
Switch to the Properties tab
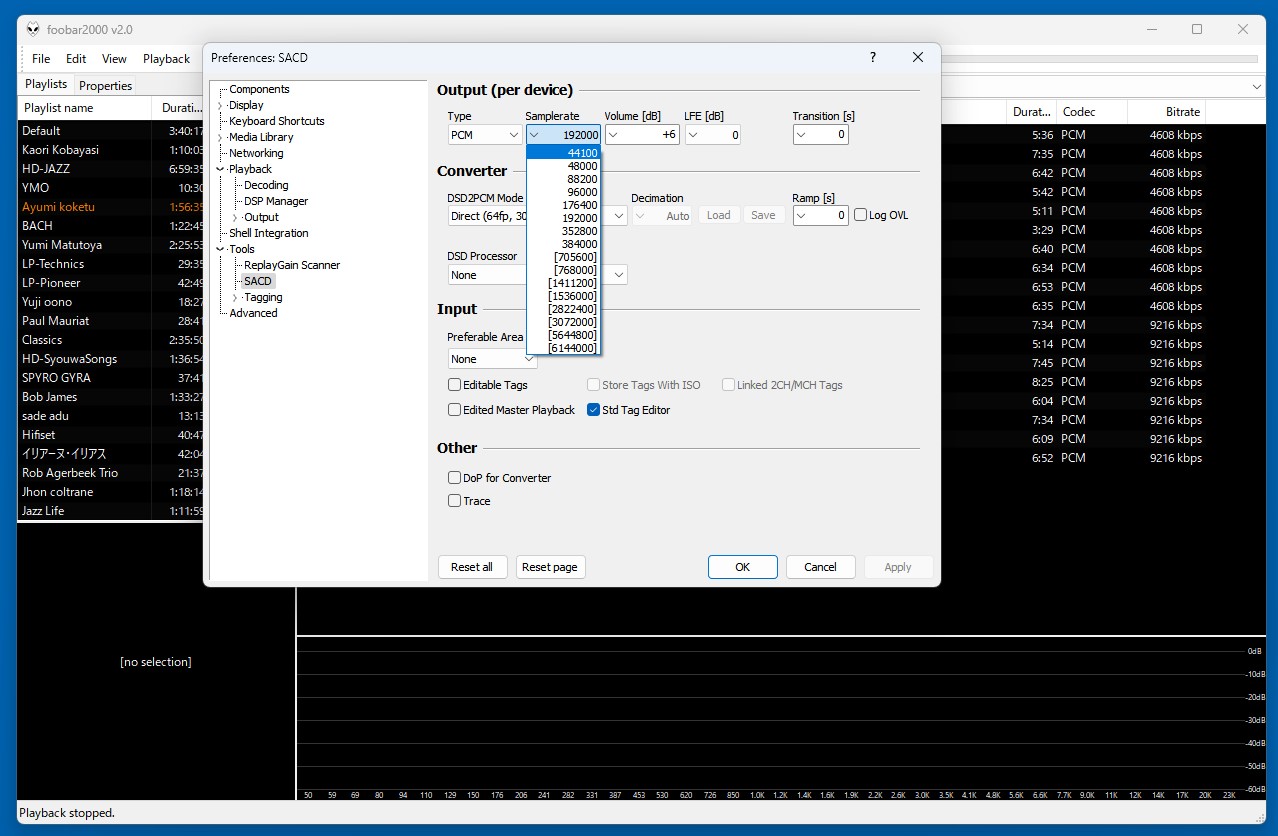point(106,85)
